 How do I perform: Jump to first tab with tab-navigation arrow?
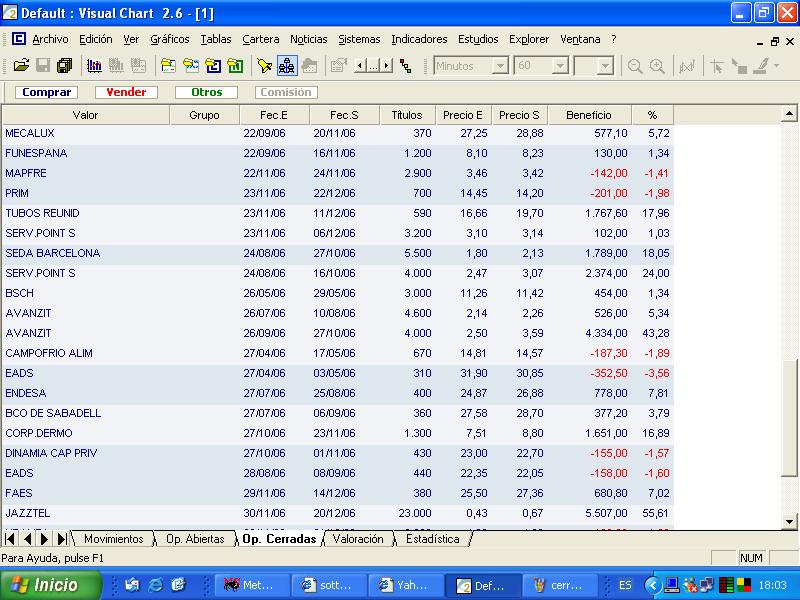coord(10,539)
